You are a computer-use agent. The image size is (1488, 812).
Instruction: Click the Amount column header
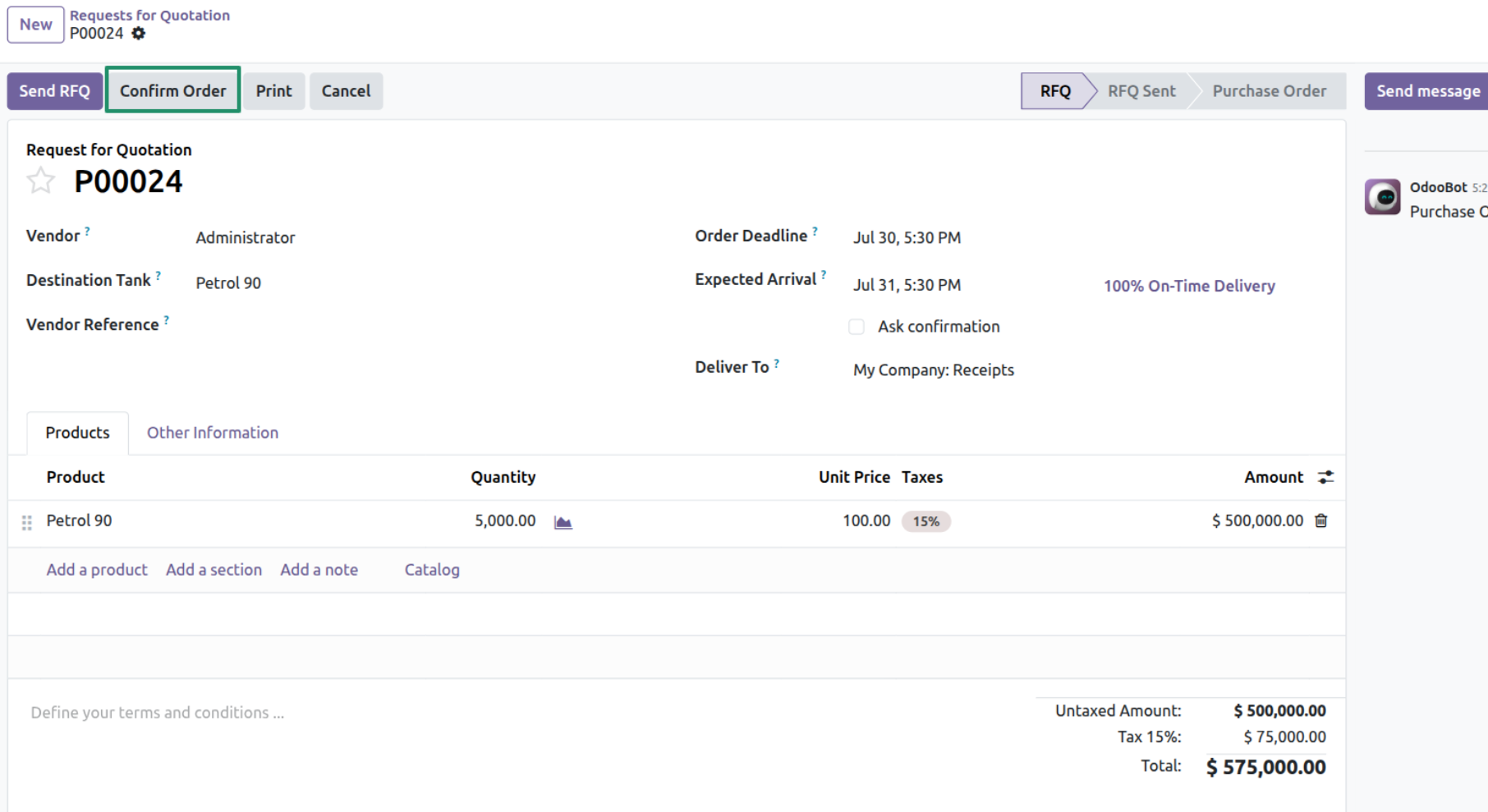point(1274,477)
